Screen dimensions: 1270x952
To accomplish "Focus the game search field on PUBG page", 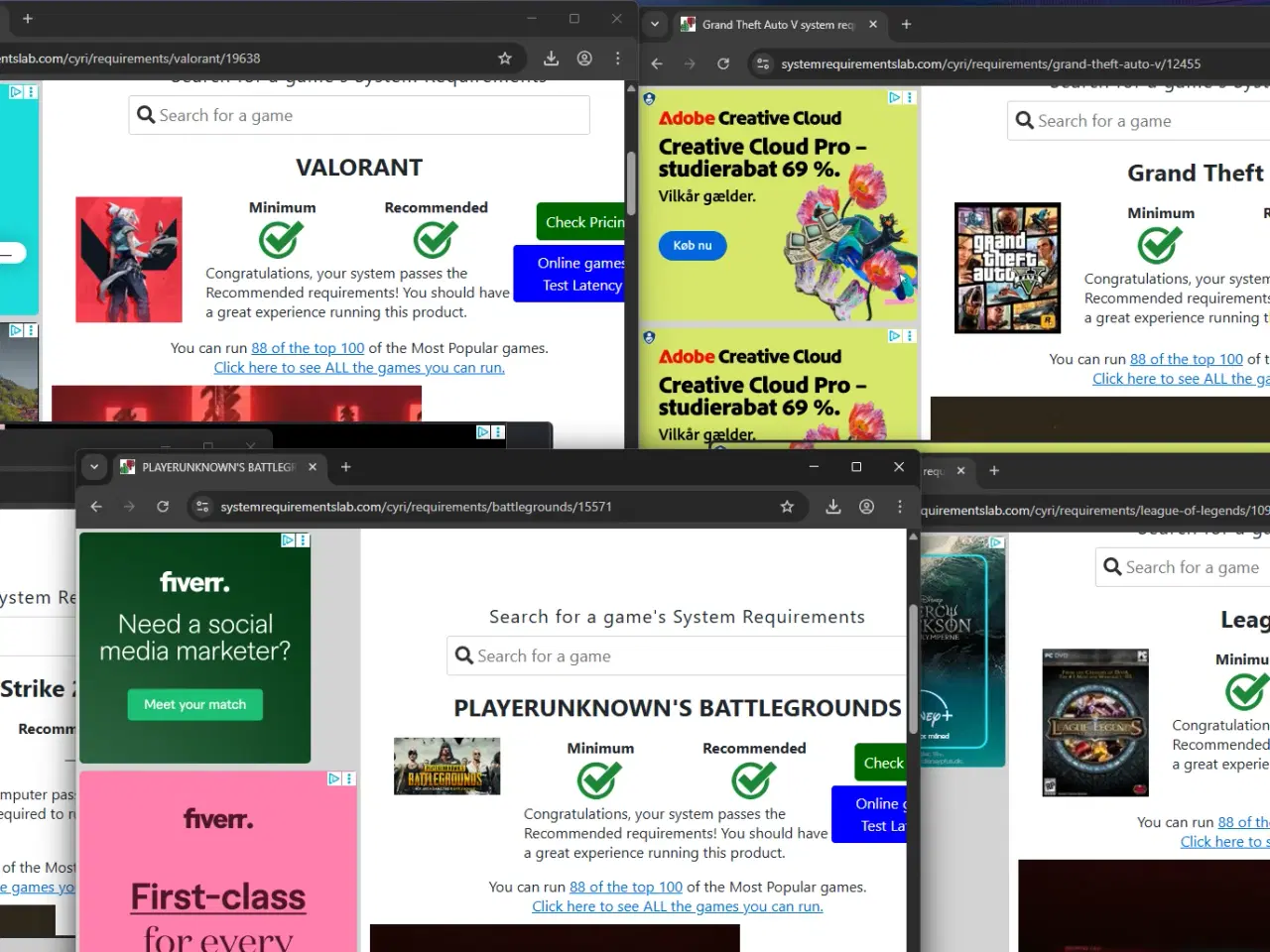I will pyautogui.click(x=685, y=656).
